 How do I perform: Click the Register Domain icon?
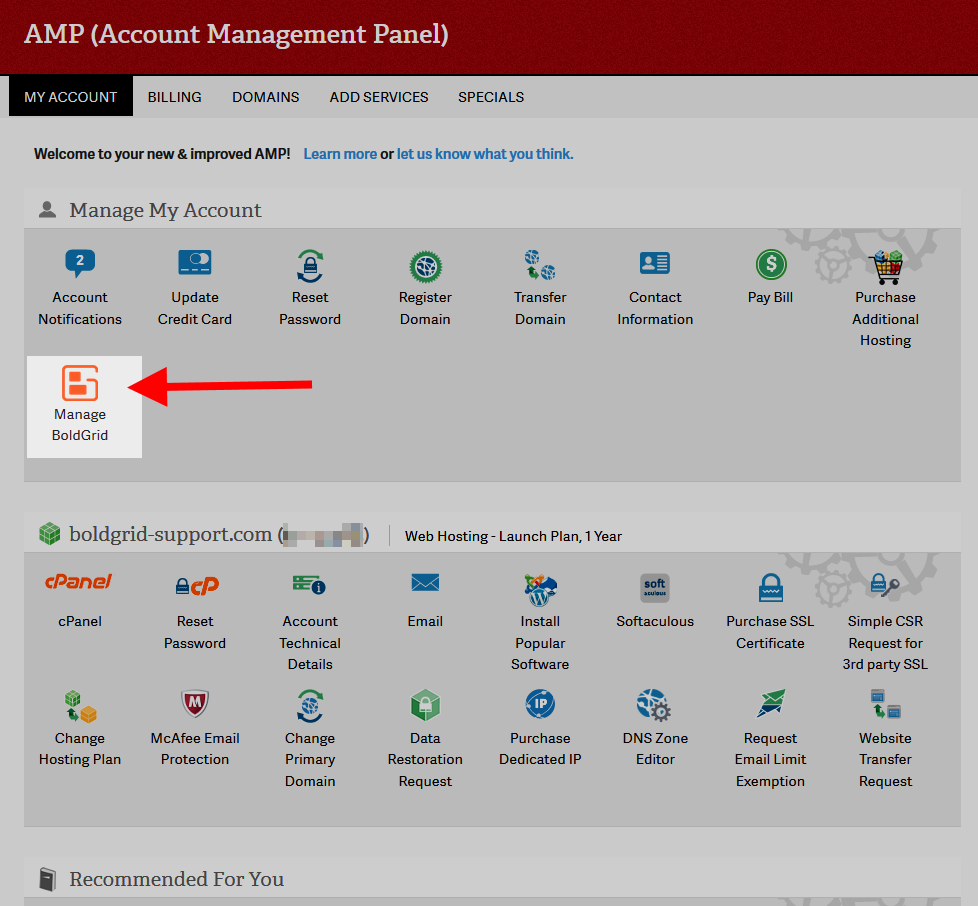[x=425, y=266]
